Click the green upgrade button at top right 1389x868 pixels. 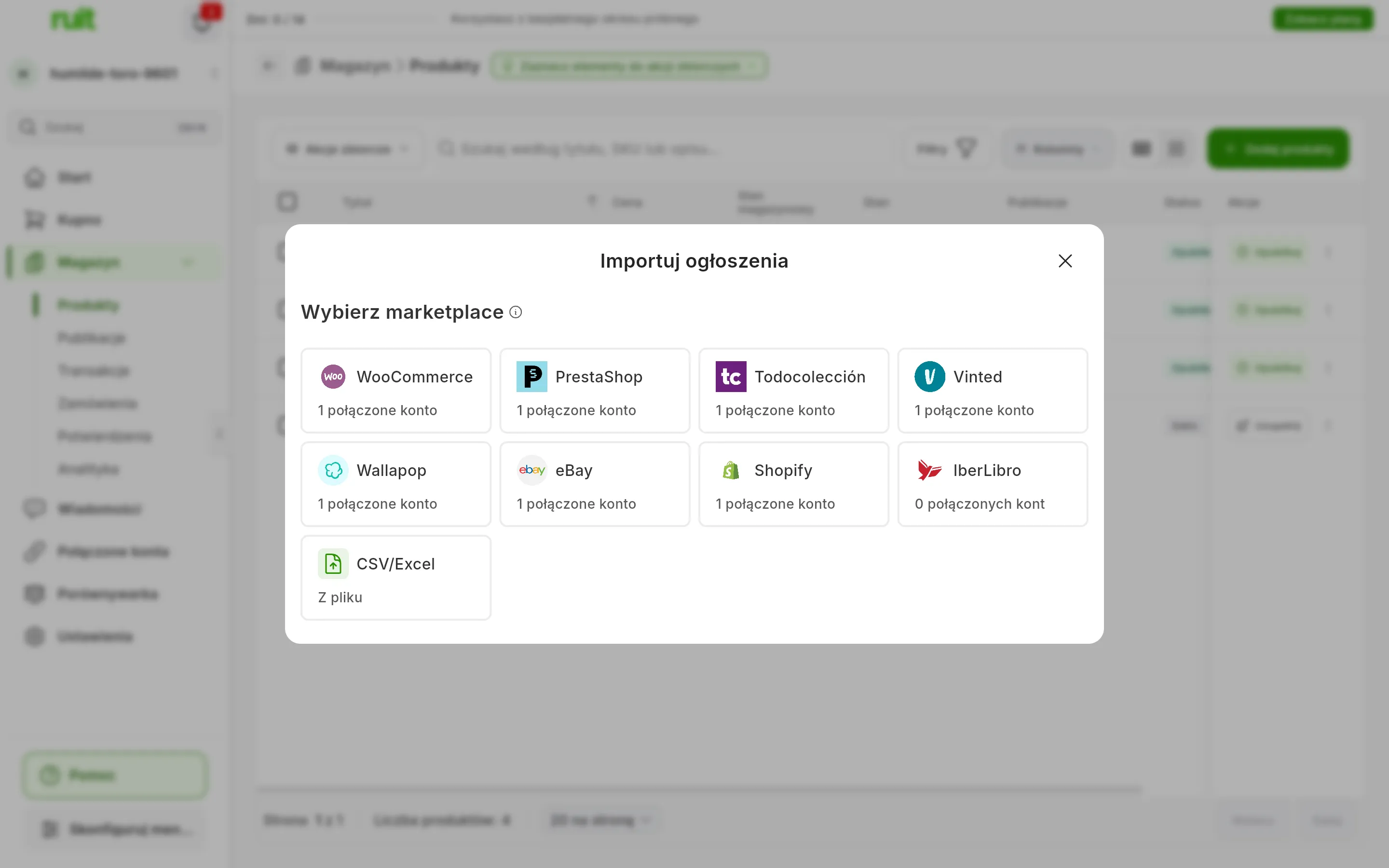[x=1322, y=19]
